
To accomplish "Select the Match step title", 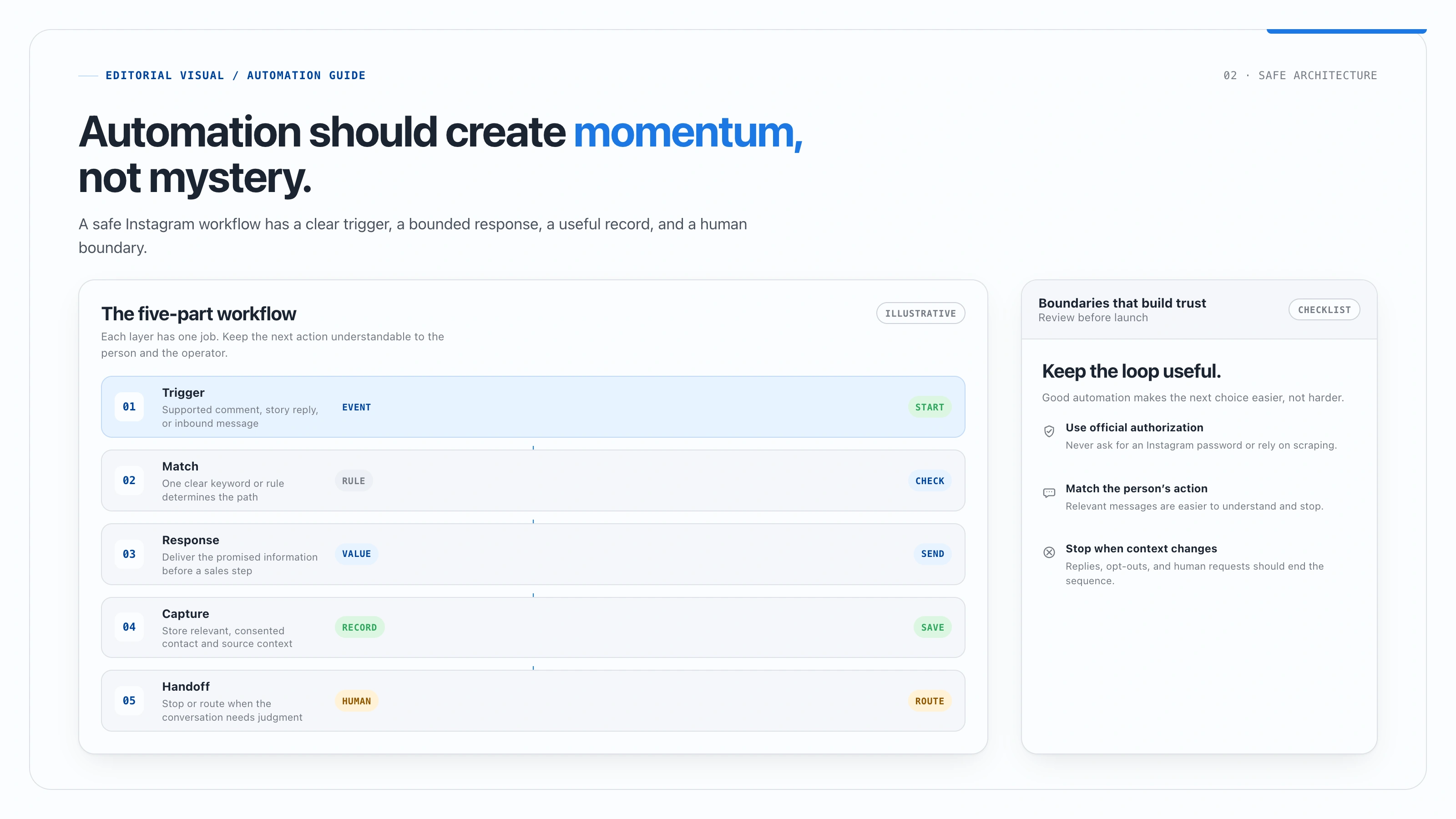I will 180,466.
